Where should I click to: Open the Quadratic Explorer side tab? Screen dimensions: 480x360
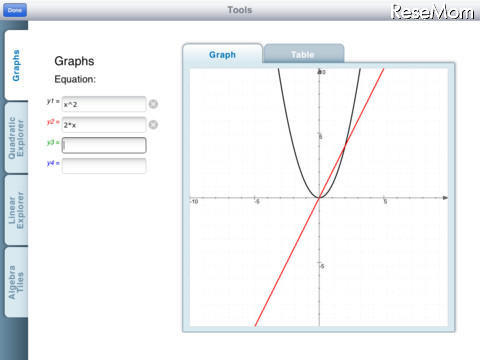point(16,138)
